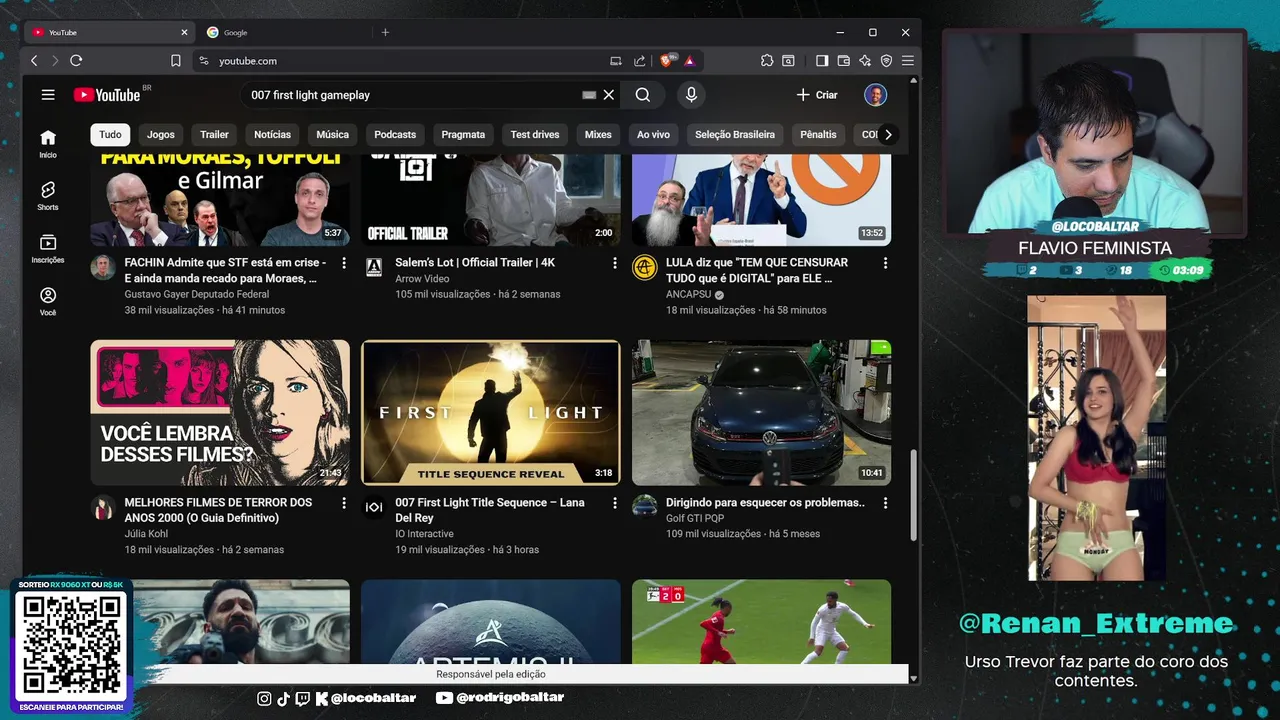Select the Seleção Brasileira chip
Viewport: 1280px width, 720px height.
pyautogui.click(x=735, y=134)
